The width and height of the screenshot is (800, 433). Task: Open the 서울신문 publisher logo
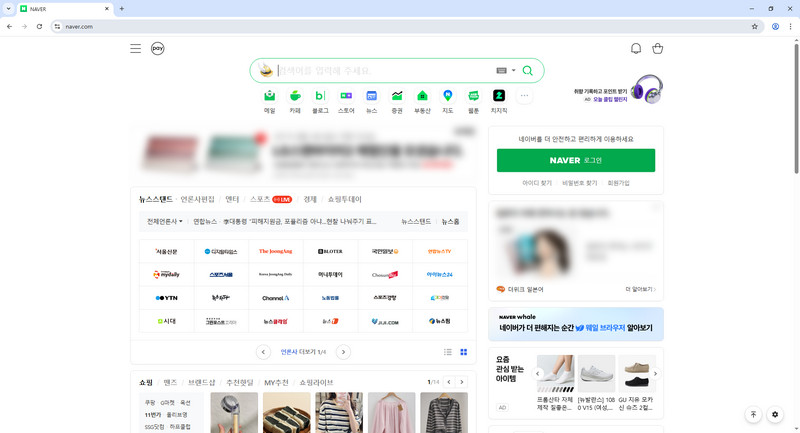[166, 251]
